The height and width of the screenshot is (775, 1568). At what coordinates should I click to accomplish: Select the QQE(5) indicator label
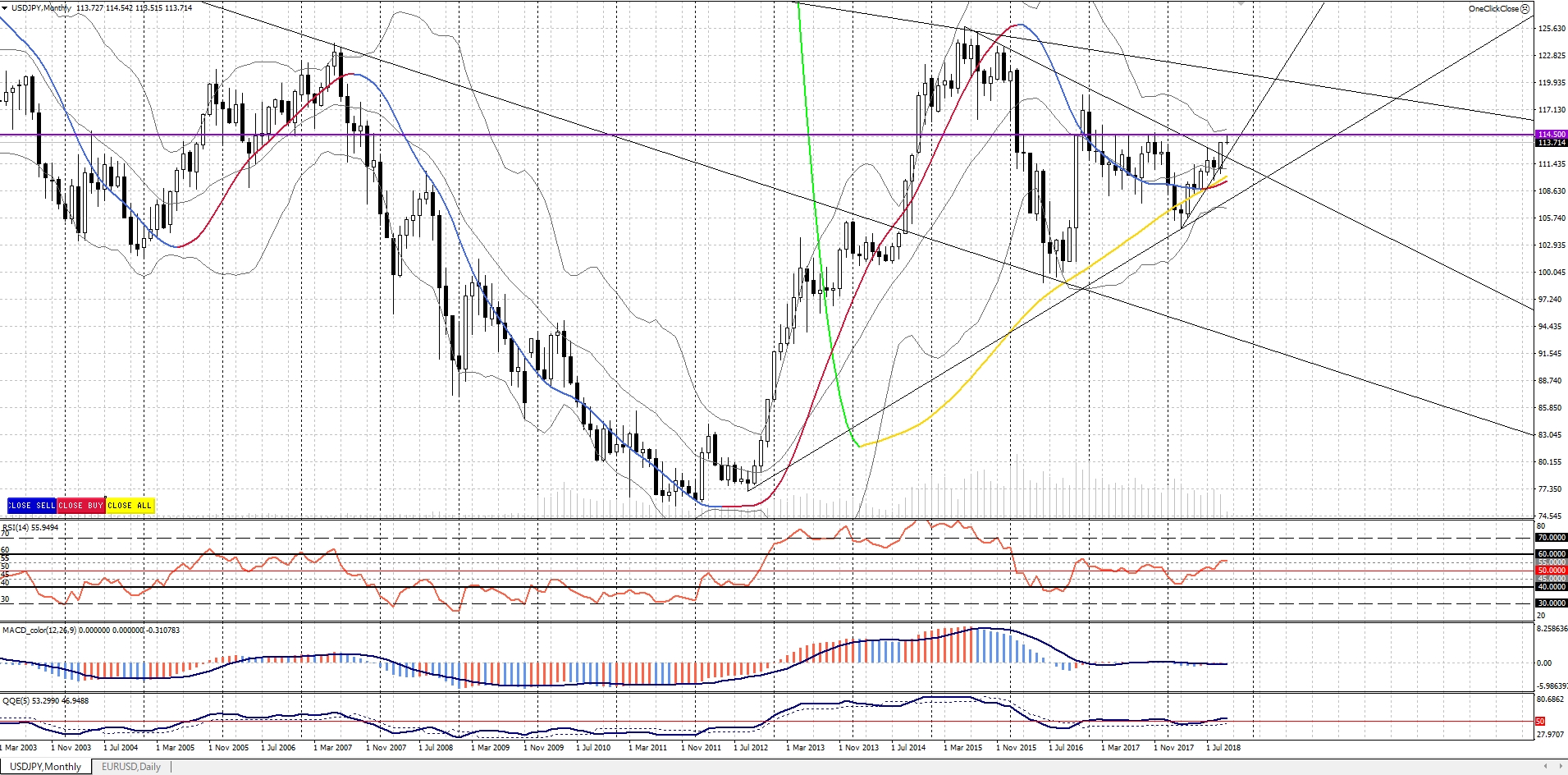coord(45,700)
